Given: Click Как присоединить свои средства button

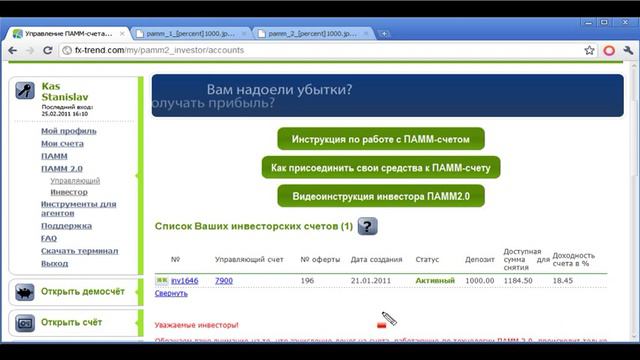Looking at the screenshot, I should [381, 167].
